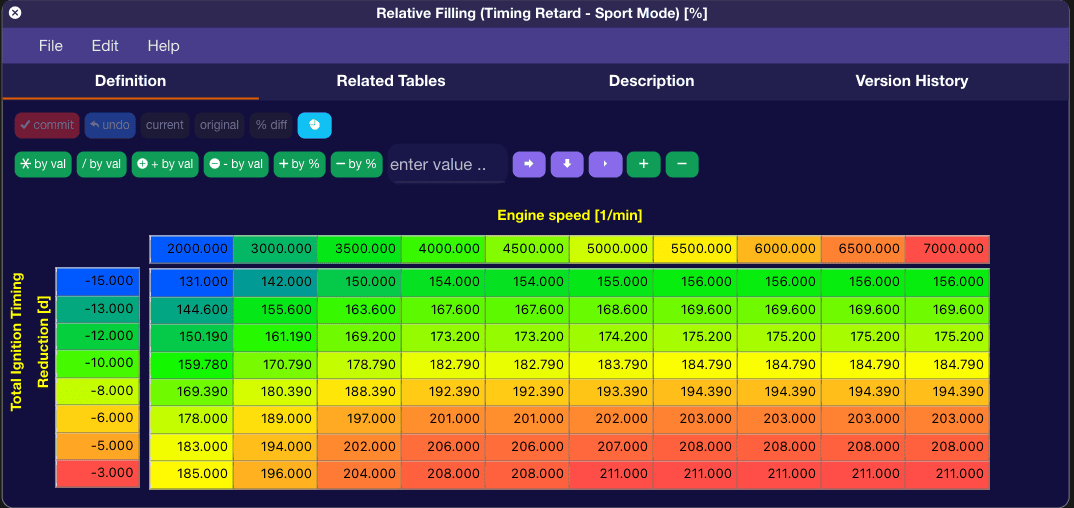Select the 6500.000 engine speed header cell
1074x508 pixels.
[x=864, y=249]
